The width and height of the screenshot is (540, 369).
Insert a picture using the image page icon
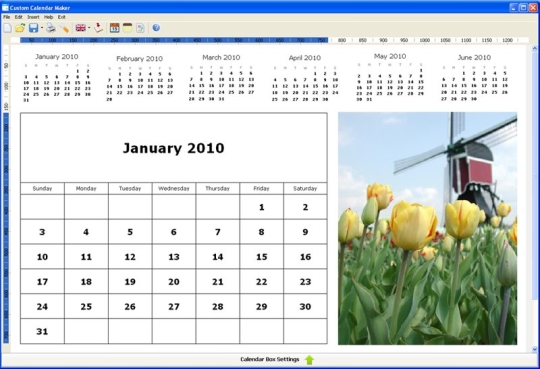pos(140,28)
